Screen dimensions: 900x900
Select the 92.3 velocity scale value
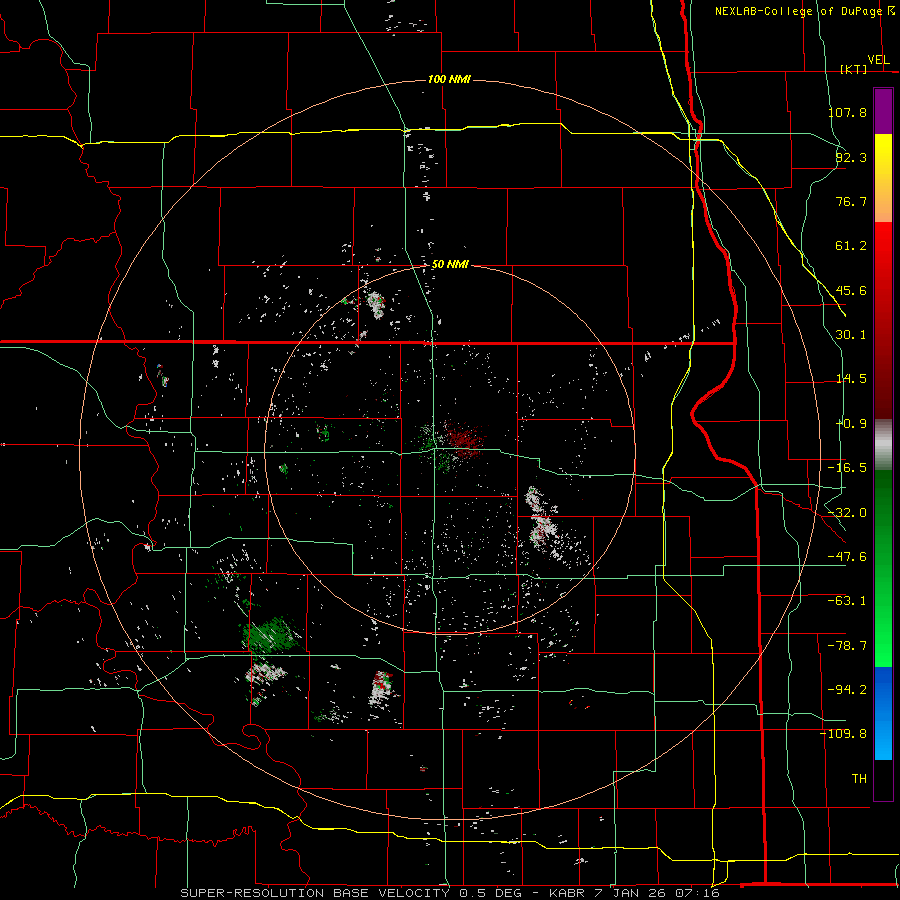coord(851,157)
